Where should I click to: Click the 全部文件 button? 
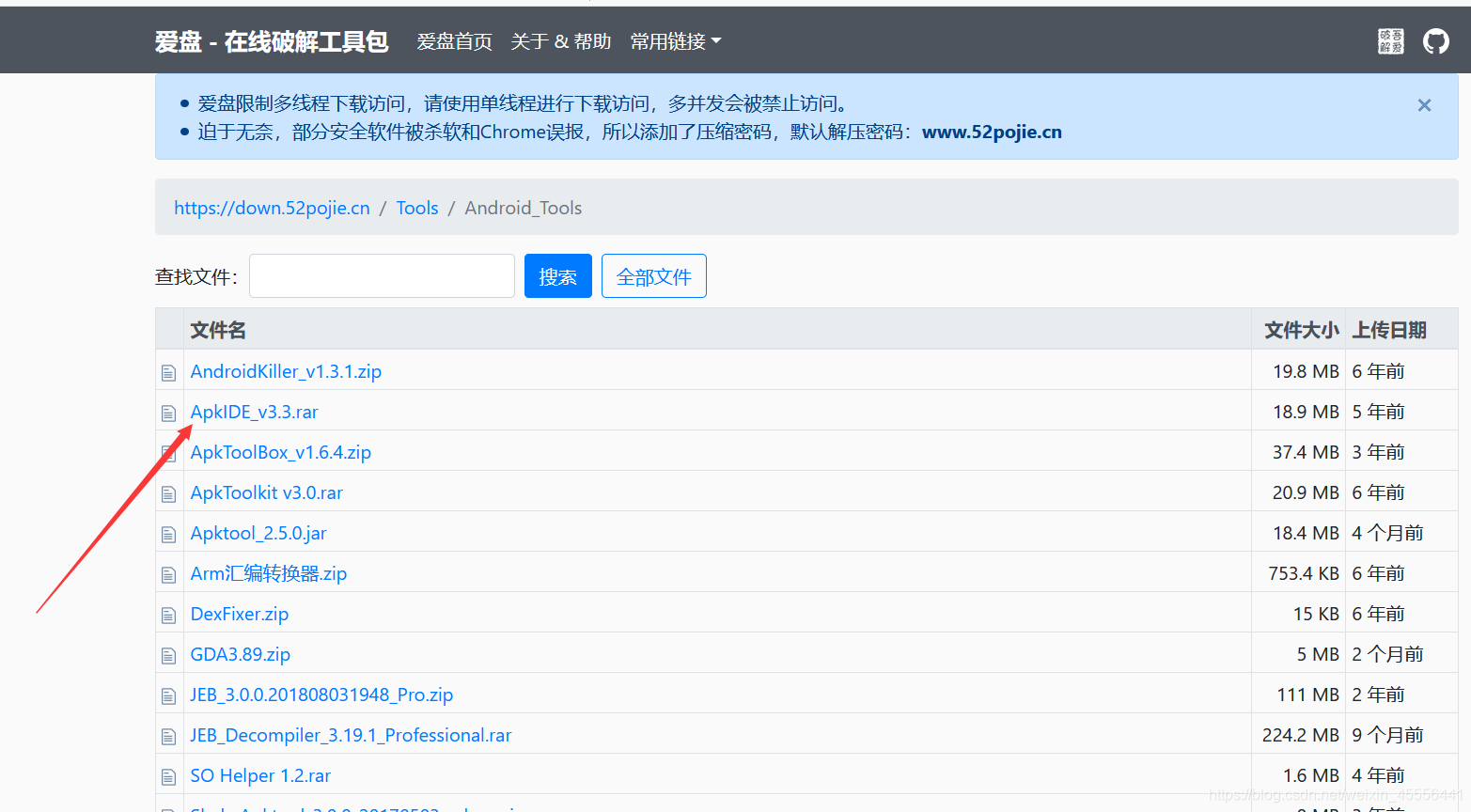[653, 275]
